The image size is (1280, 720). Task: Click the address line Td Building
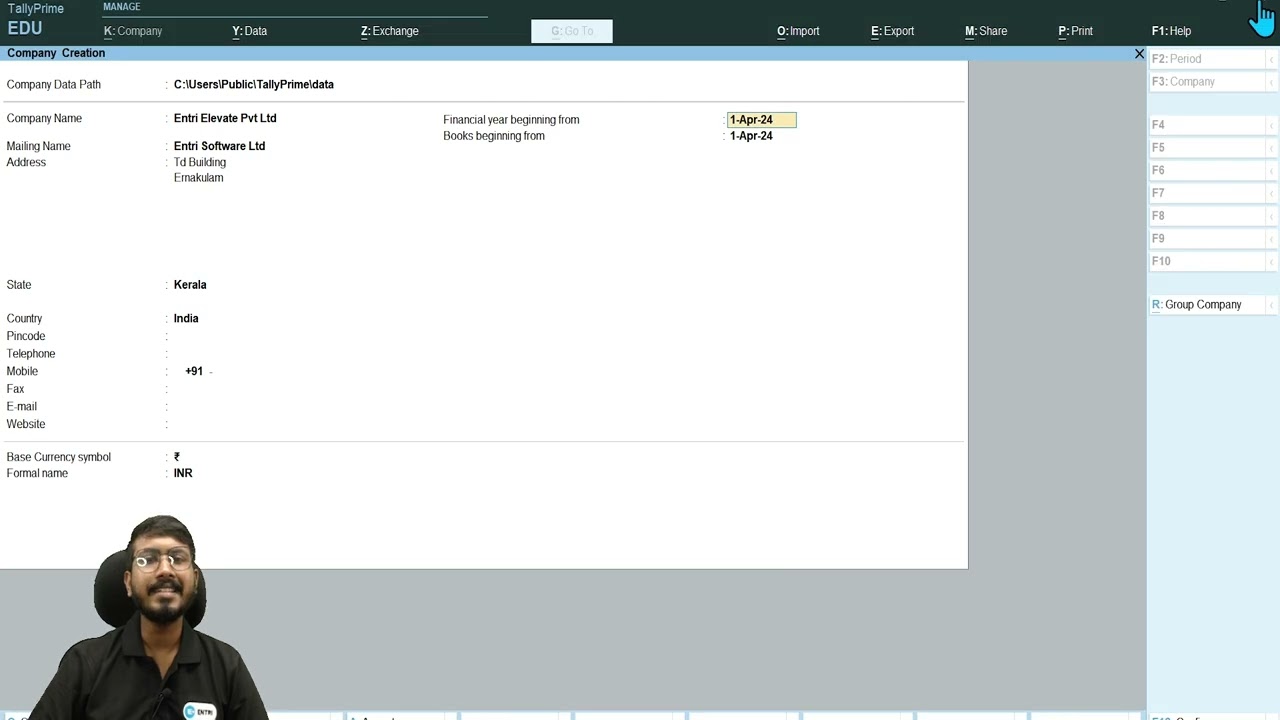200,162
